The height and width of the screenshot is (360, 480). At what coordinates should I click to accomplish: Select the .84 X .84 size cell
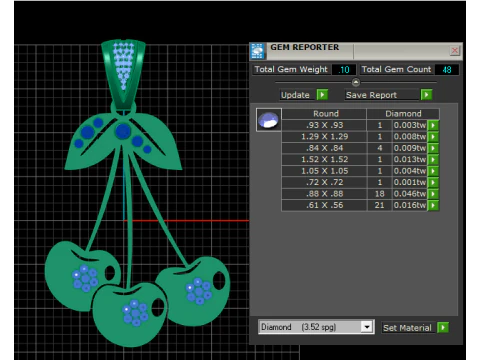(x=324, y=148)
